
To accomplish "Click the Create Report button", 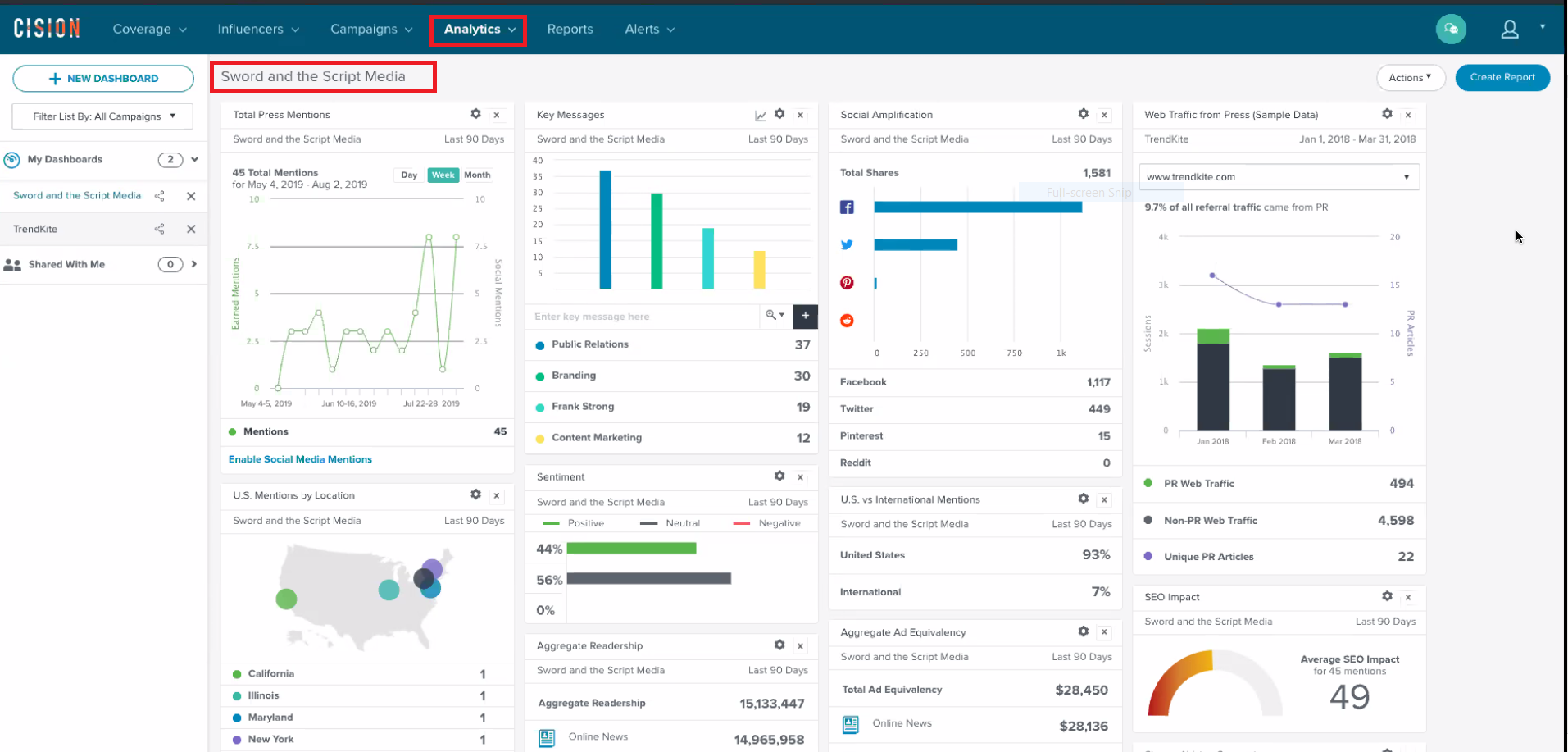I will pos(1502,77).
